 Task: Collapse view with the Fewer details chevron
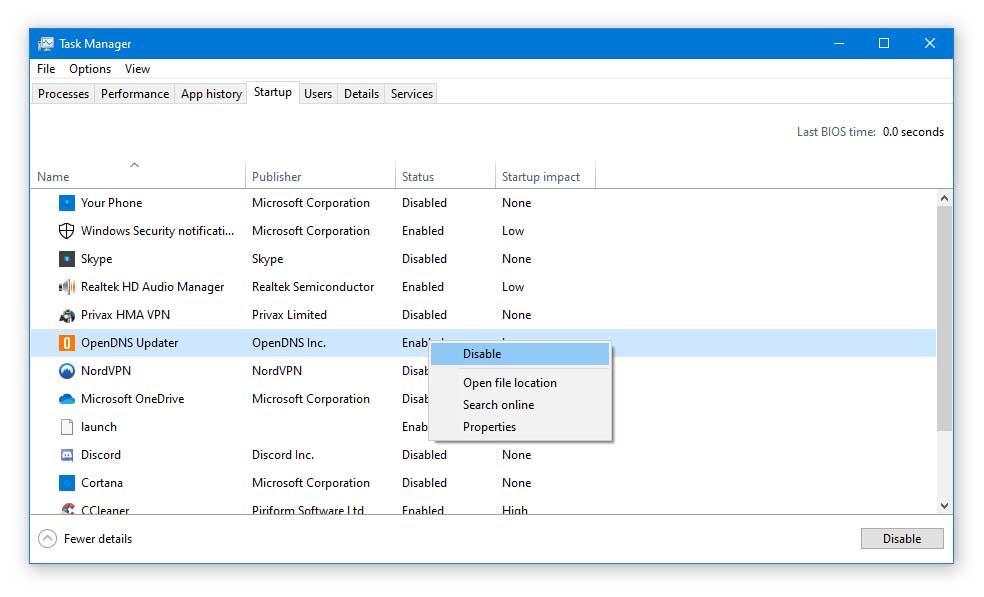(x=47, y=539)
